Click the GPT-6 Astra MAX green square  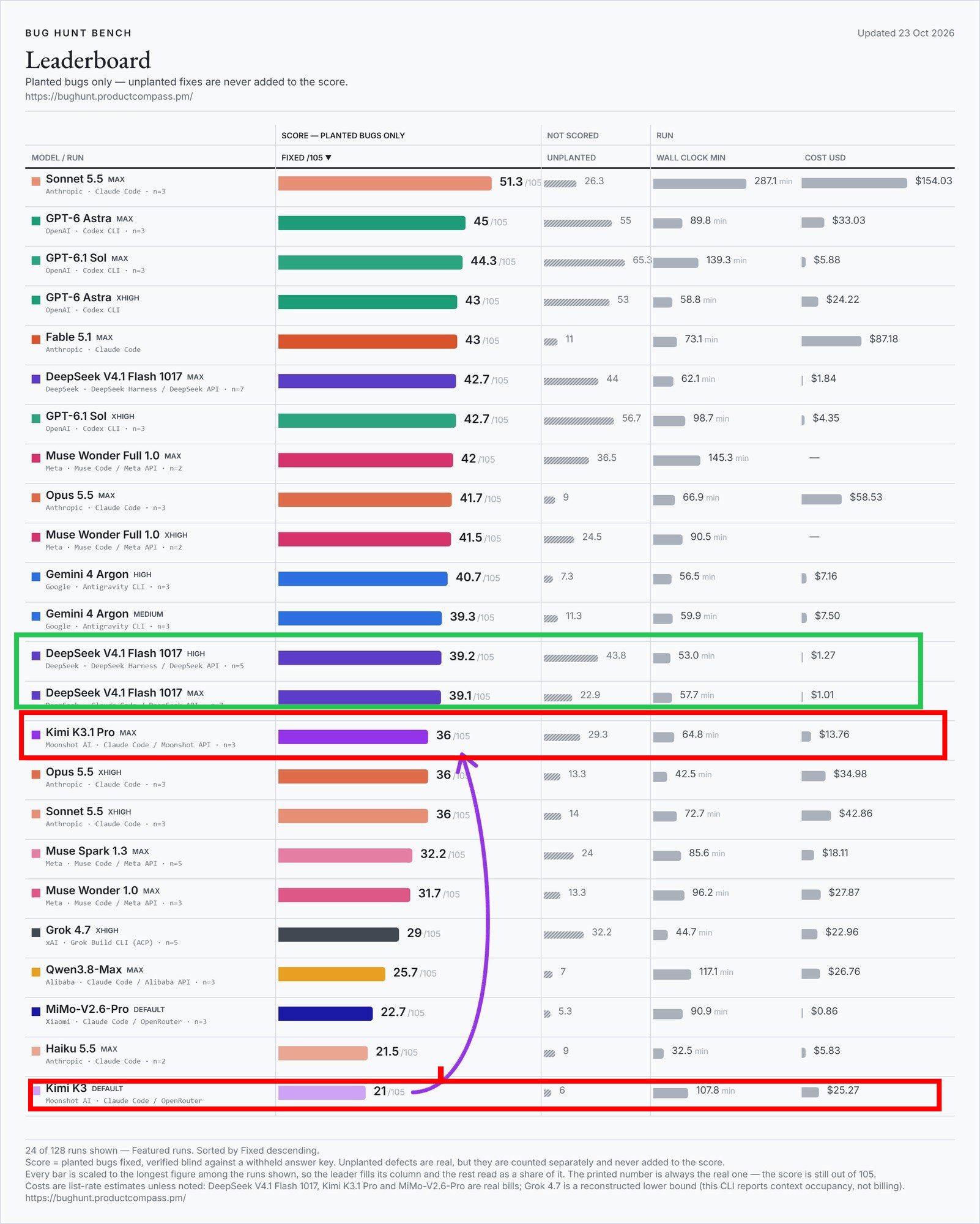36,220
